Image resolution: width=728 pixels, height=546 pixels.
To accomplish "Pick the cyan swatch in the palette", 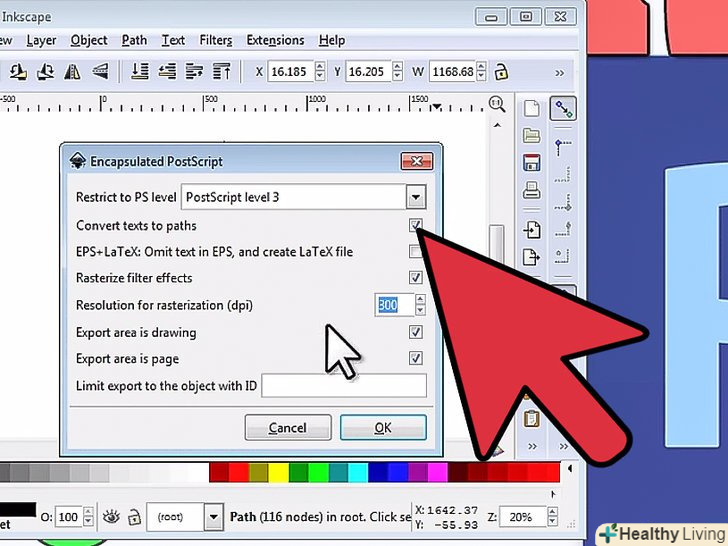I will 358,472.
